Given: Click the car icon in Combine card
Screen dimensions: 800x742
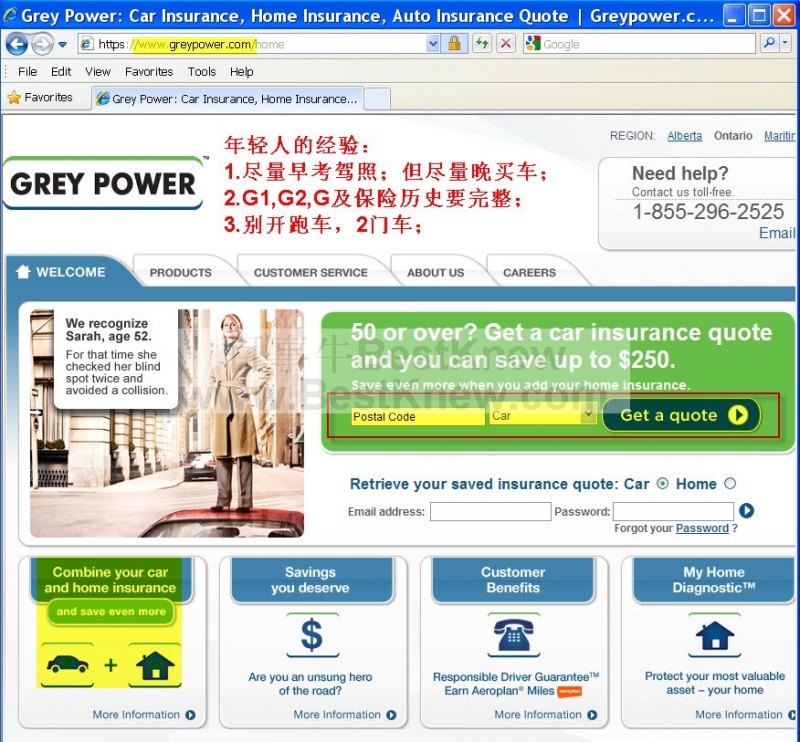Looking at the screenshot, I should [x=67, y=664].
